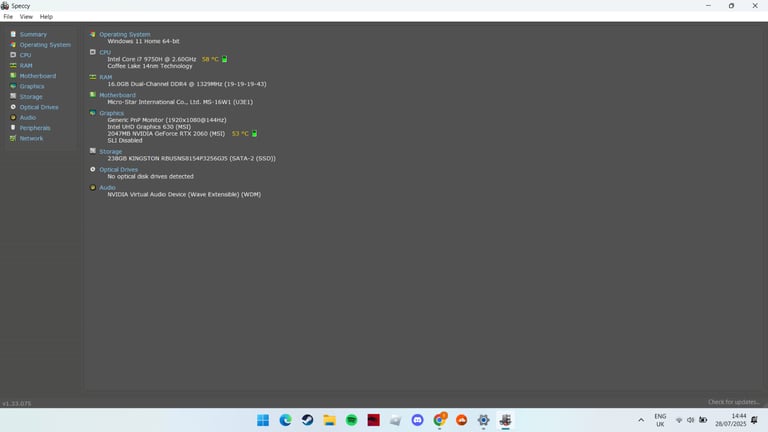The image size is (768, 432).
Task: Launch Microsoft Edge from the taskbar
Action: 285,420
